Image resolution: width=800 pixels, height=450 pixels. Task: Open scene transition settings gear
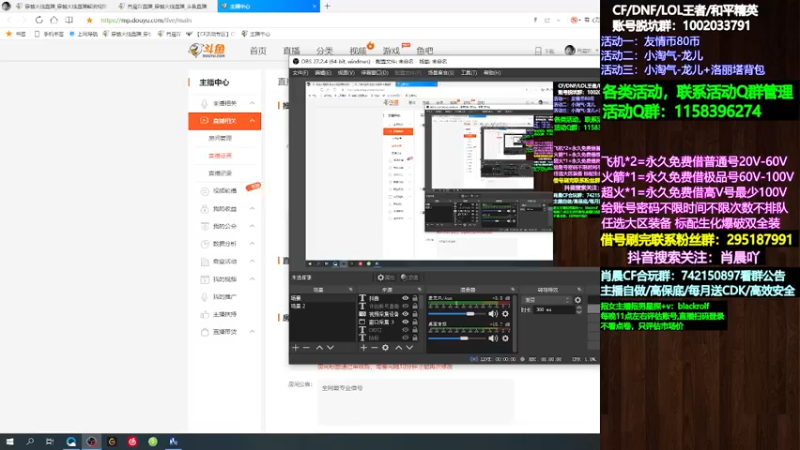pos(578,300)
